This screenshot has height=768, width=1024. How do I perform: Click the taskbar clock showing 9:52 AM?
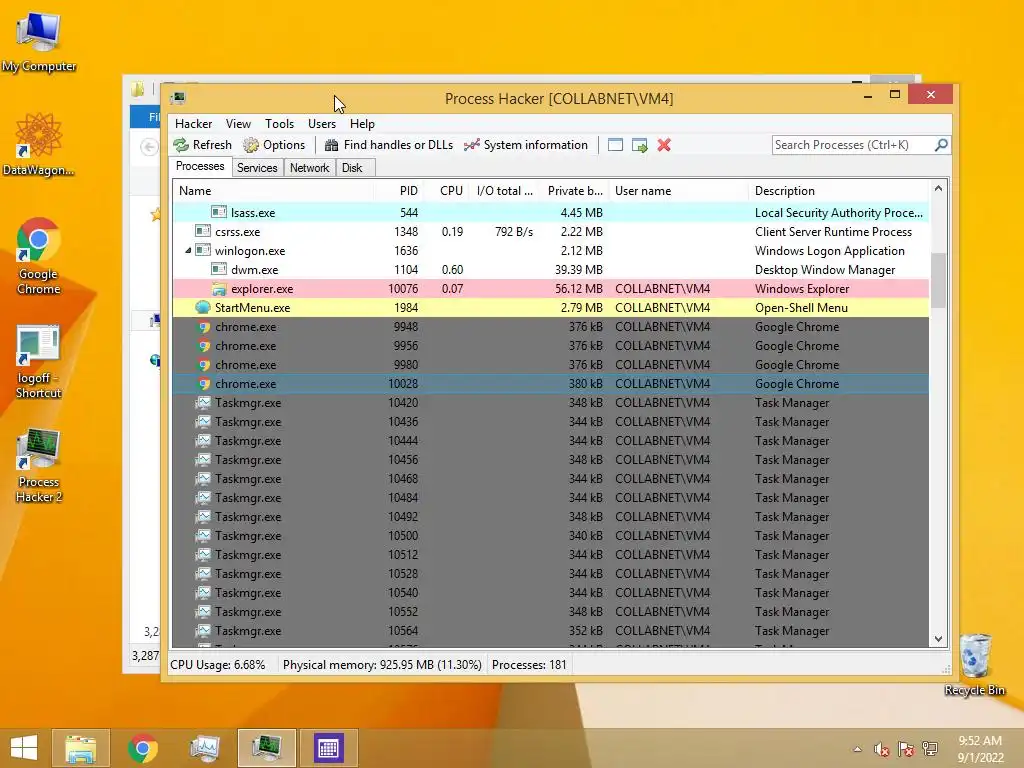[980, 749]
